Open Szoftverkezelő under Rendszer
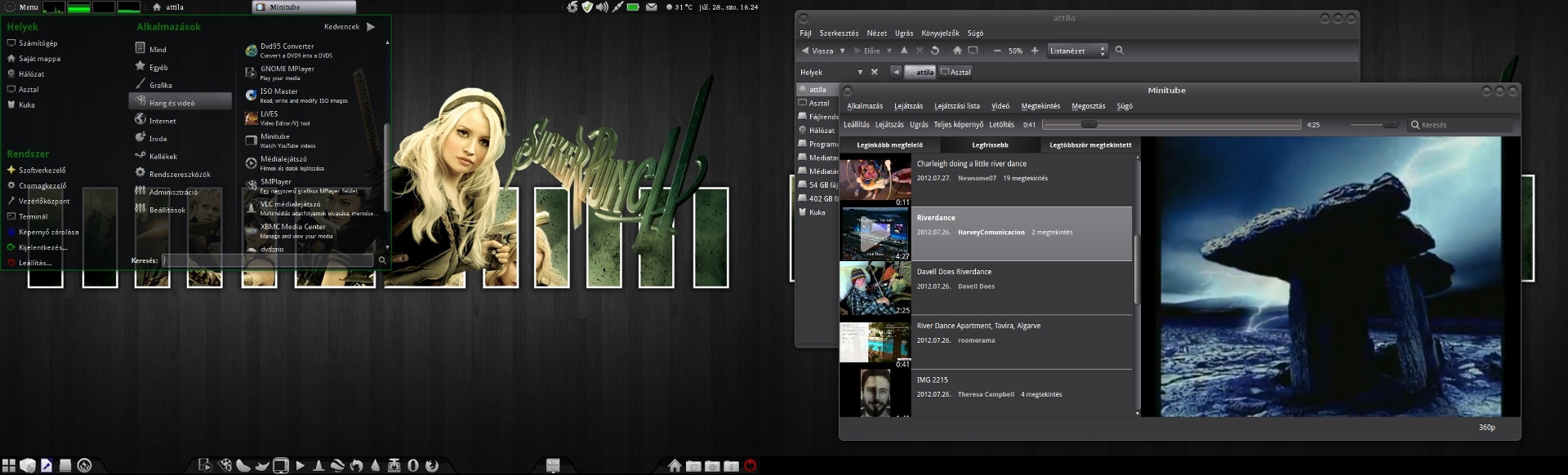Screen dimensions: 1568x475 tap(36, 170)
